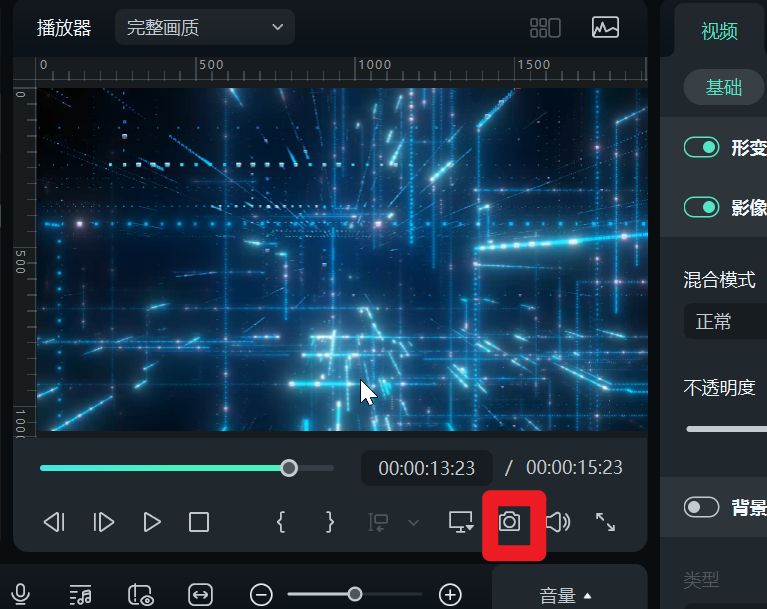Click the mark out right brace icon
This screenshot has height=609, width=767.
coord(330,522)
